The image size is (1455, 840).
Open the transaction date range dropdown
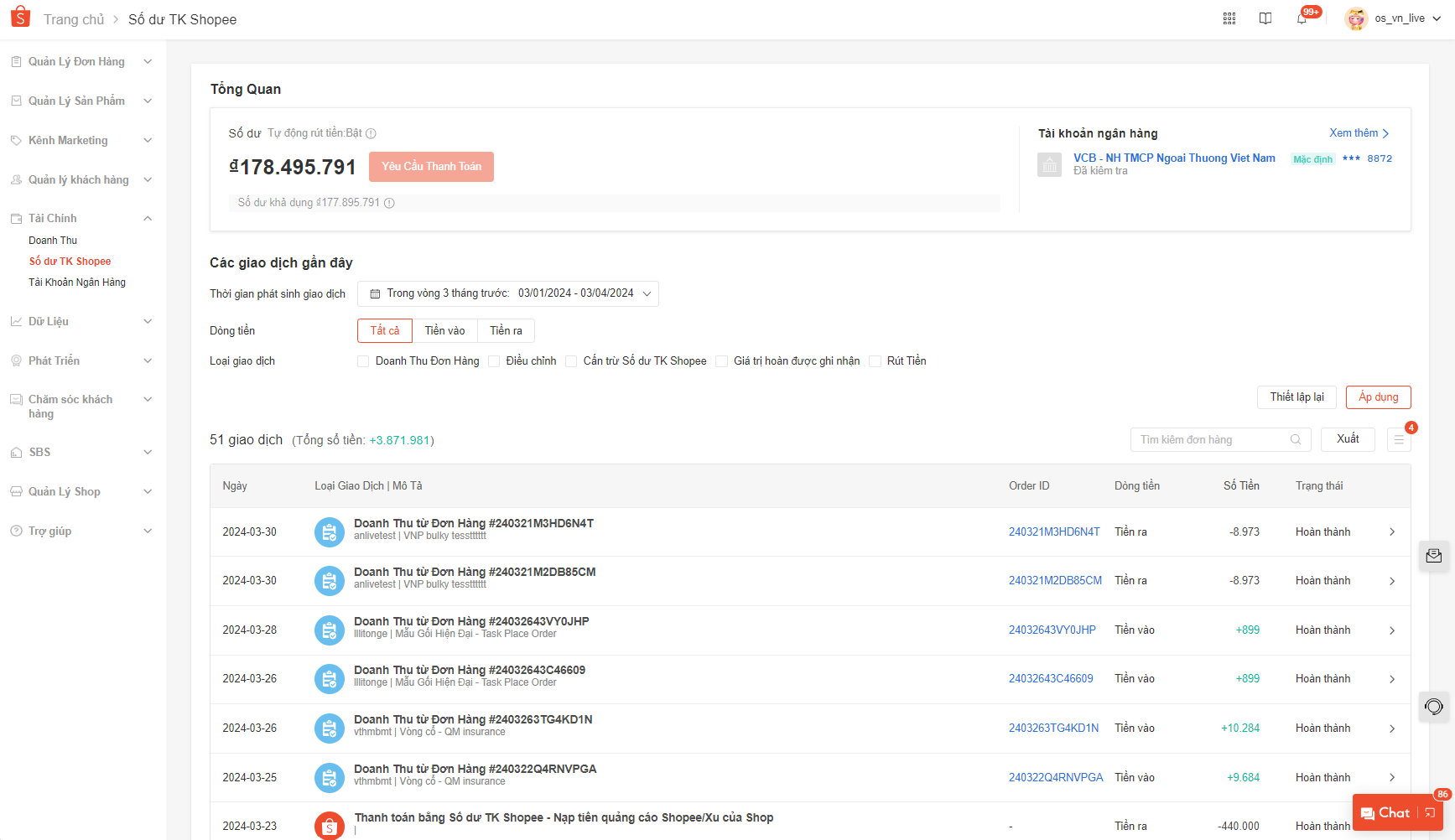click(x=508, y=293)
